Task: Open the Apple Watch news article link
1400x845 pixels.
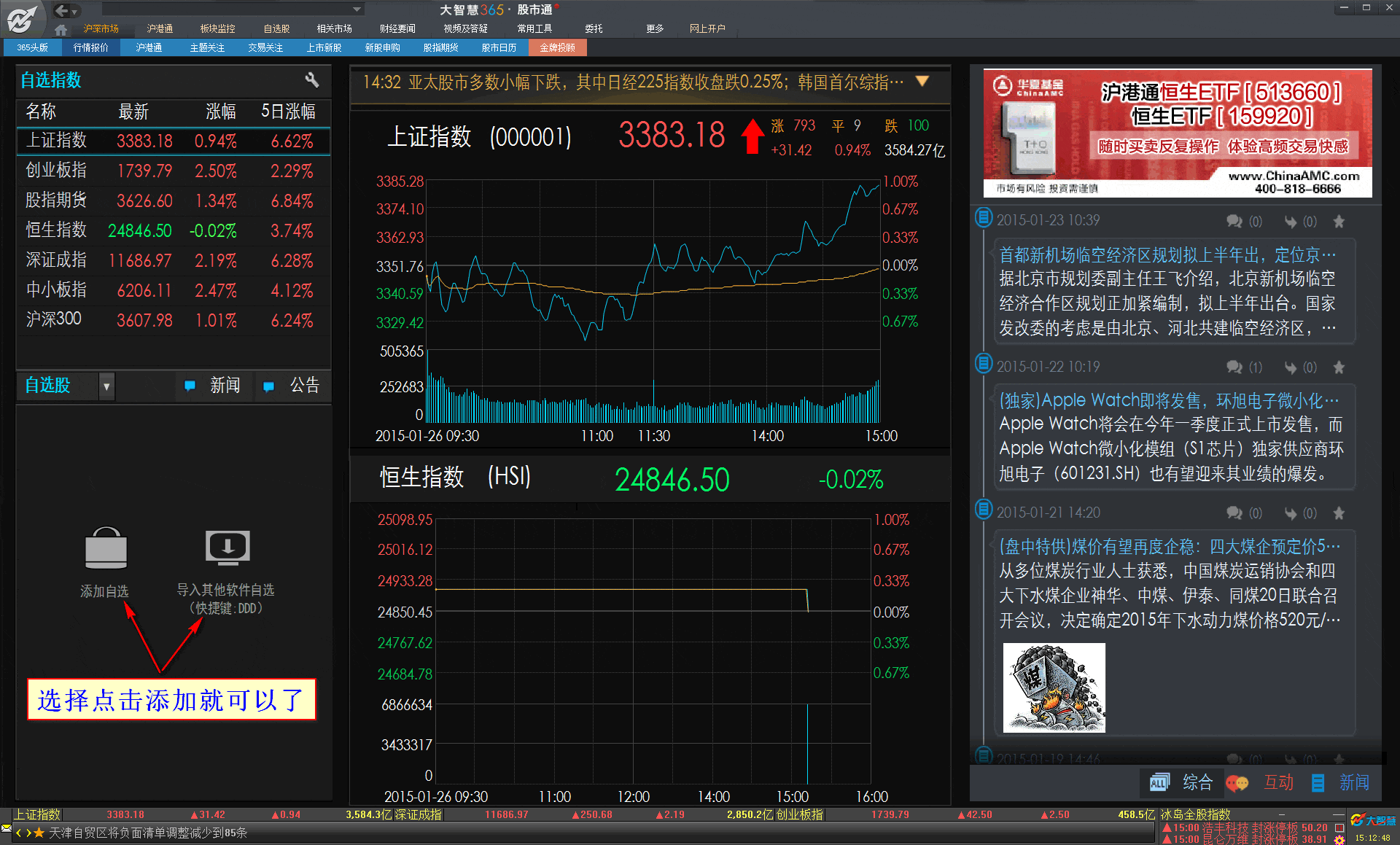Action: click(x=1167, y=400)
